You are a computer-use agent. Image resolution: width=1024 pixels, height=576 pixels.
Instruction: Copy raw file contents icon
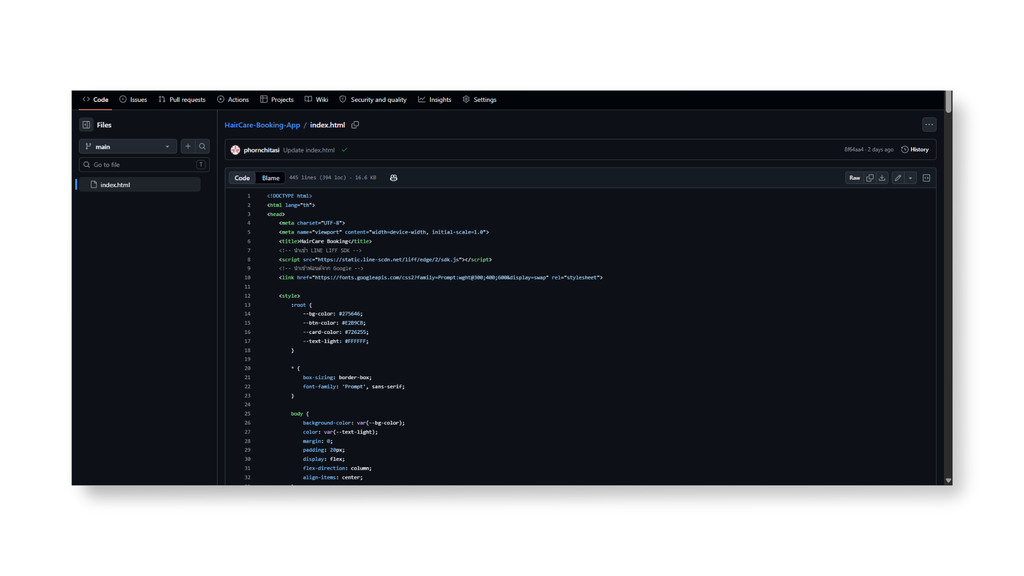[x=870, y=178]
